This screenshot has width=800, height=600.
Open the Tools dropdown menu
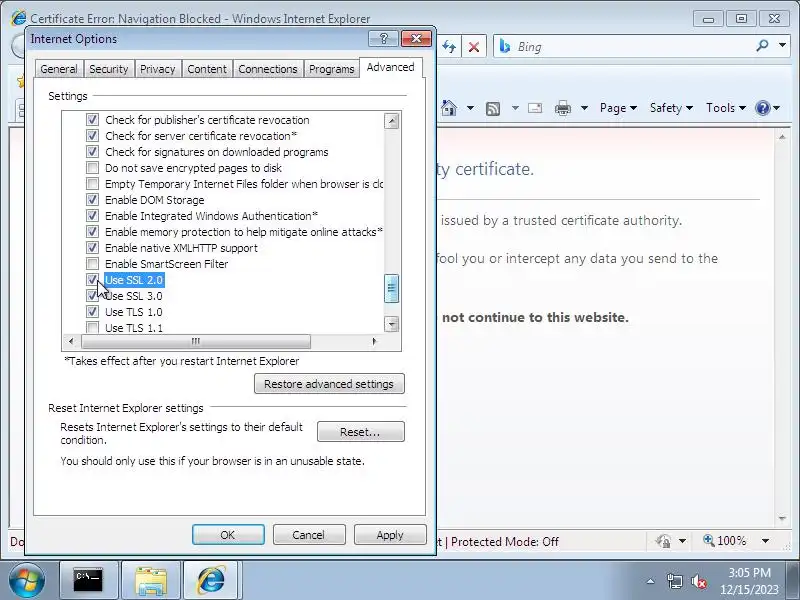(x=726, y=108)
